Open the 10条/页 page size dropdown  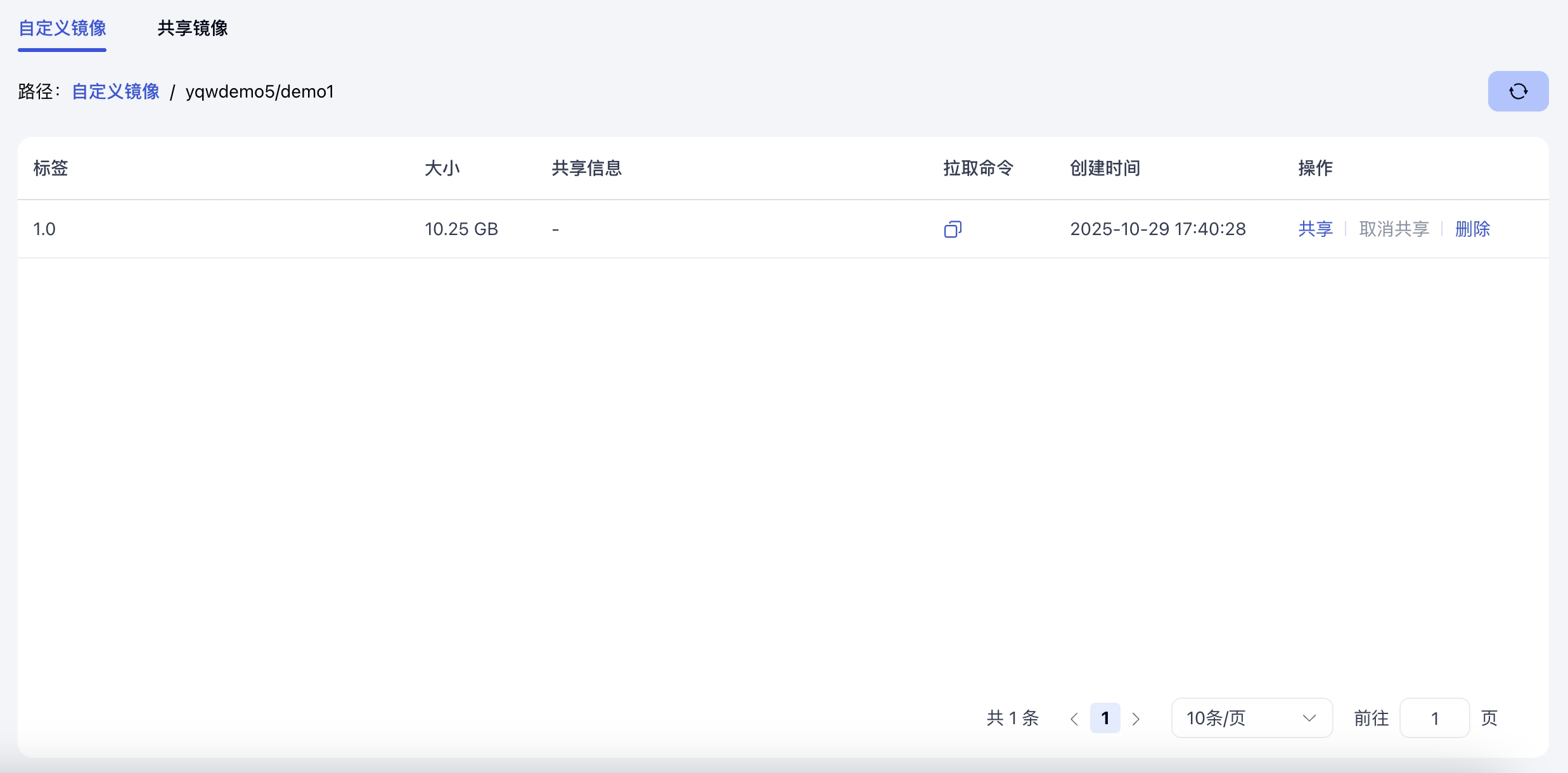tap(1252, 718)
